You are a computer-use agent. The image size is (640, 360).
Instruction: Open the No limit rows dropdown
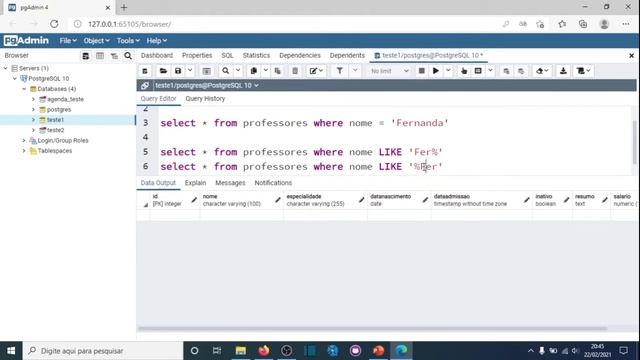[x=389, y=71]
